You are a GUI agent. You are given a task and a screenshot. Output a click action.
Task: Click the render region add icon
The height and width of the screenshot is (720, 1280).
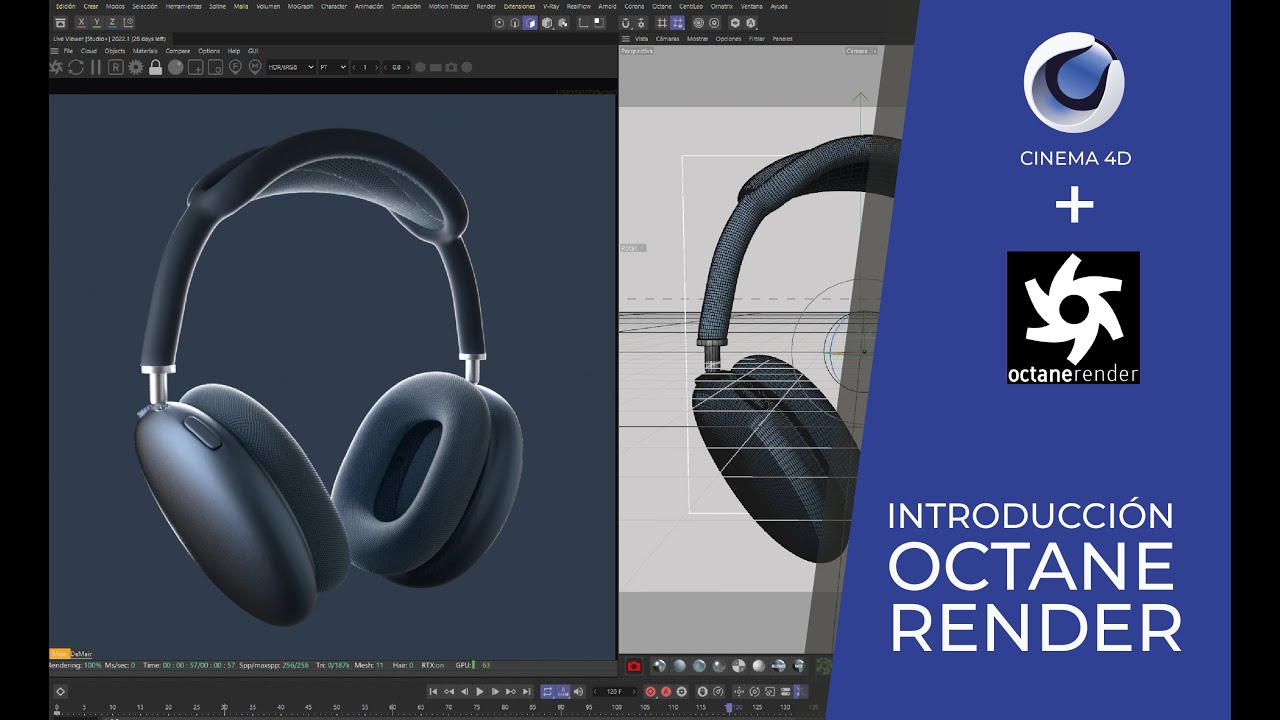[195, 67]
